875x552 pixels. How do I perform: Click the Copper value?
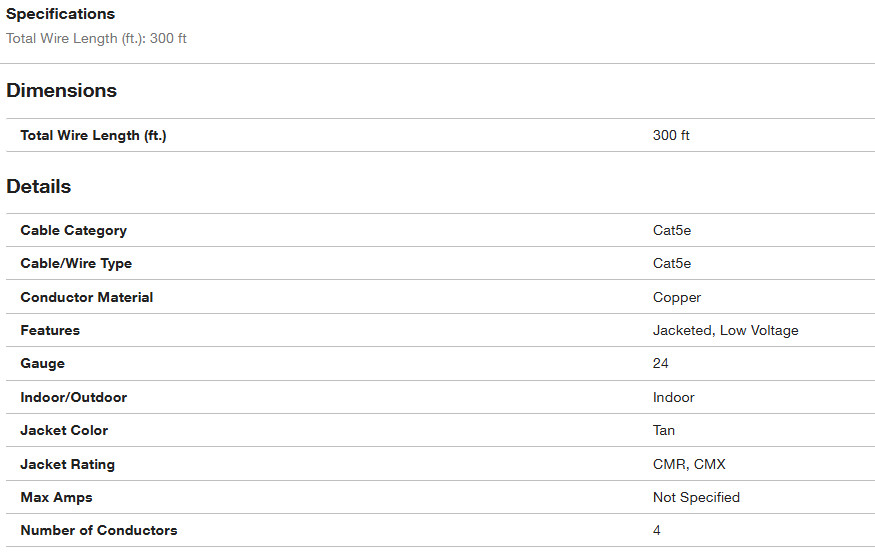click(x=677, y=297)
